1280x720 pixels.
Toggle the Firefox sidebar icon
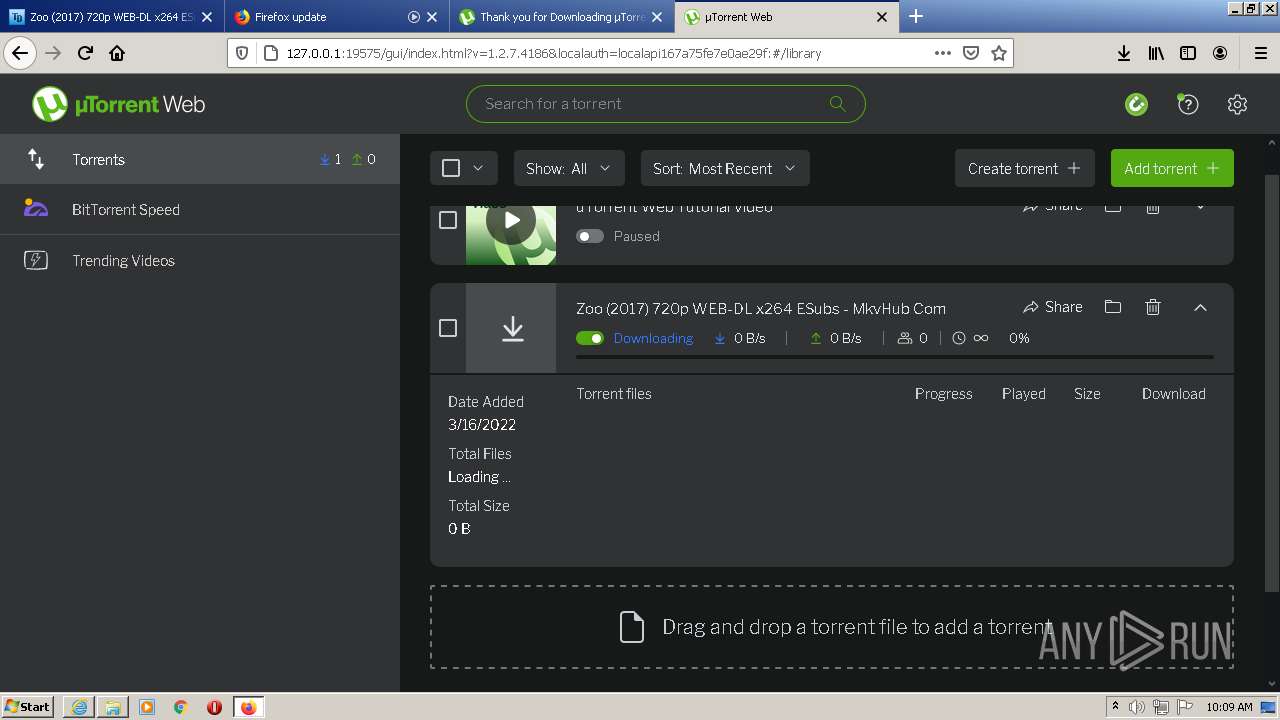point(1188,53)
